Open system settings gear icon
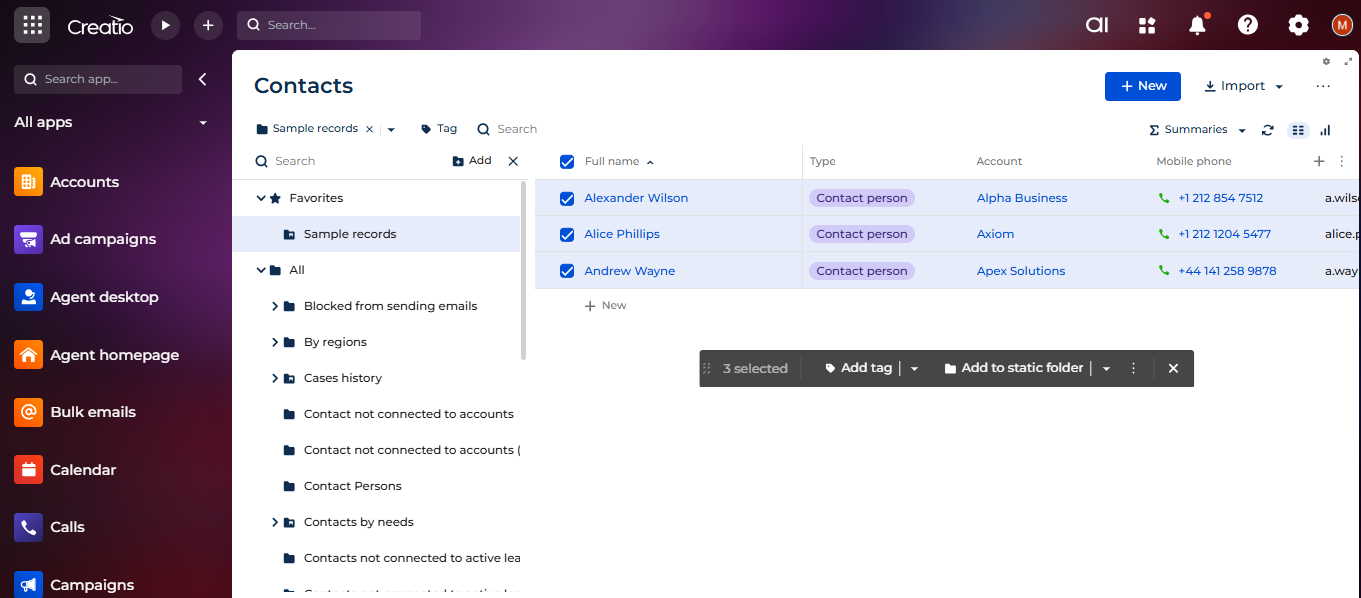1361x598 pixels. point(1298,25)
